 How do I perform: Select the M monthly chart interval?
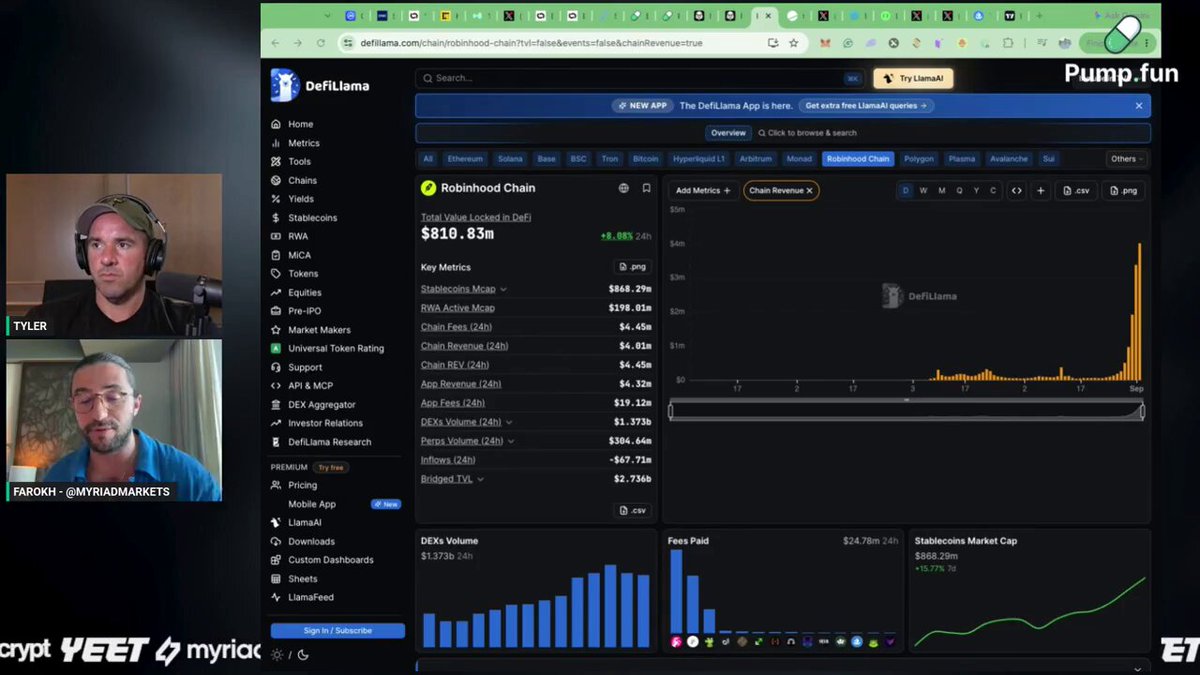point(941,190)
